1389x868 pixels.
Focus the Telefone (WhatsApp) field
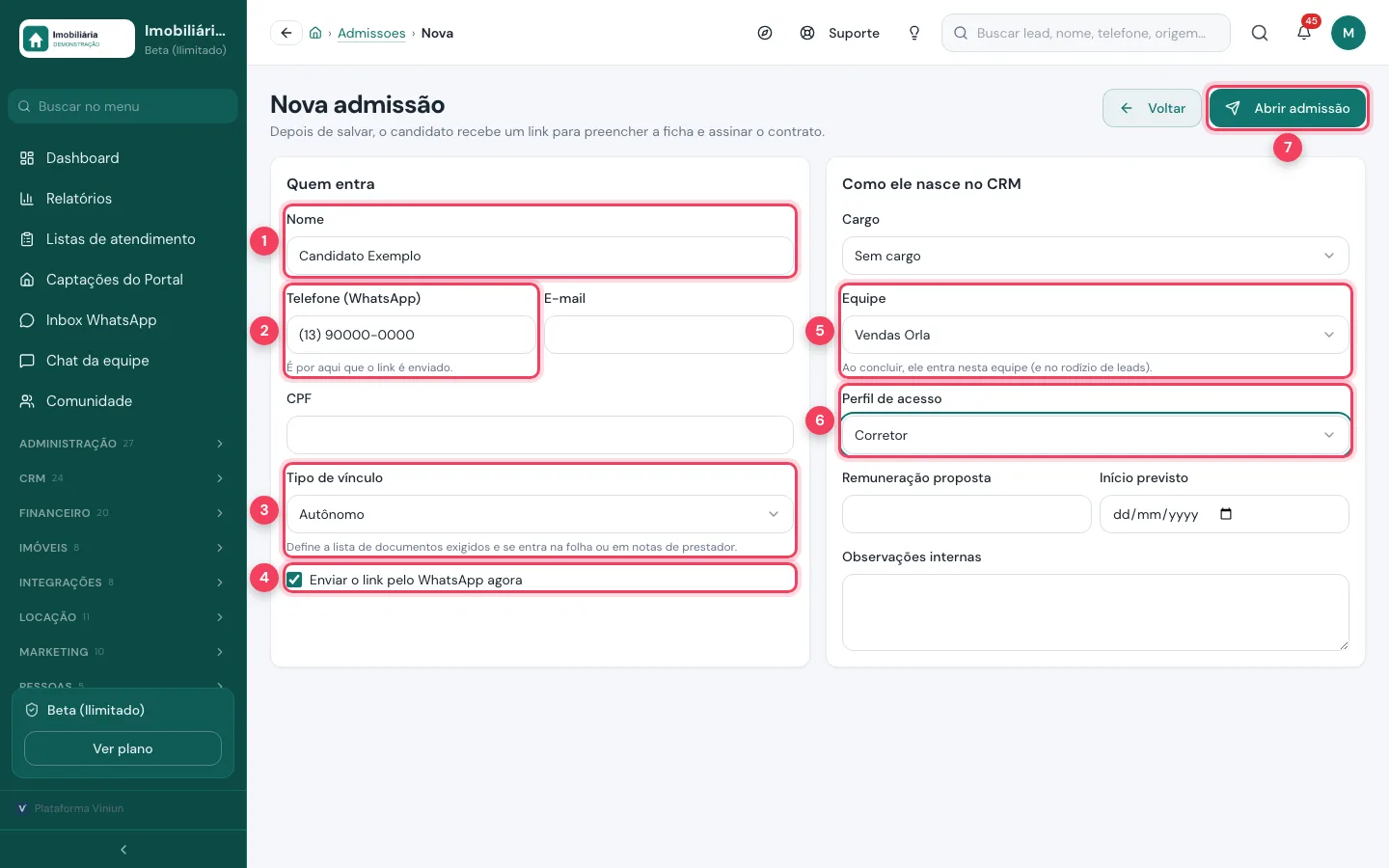[411, 335]
